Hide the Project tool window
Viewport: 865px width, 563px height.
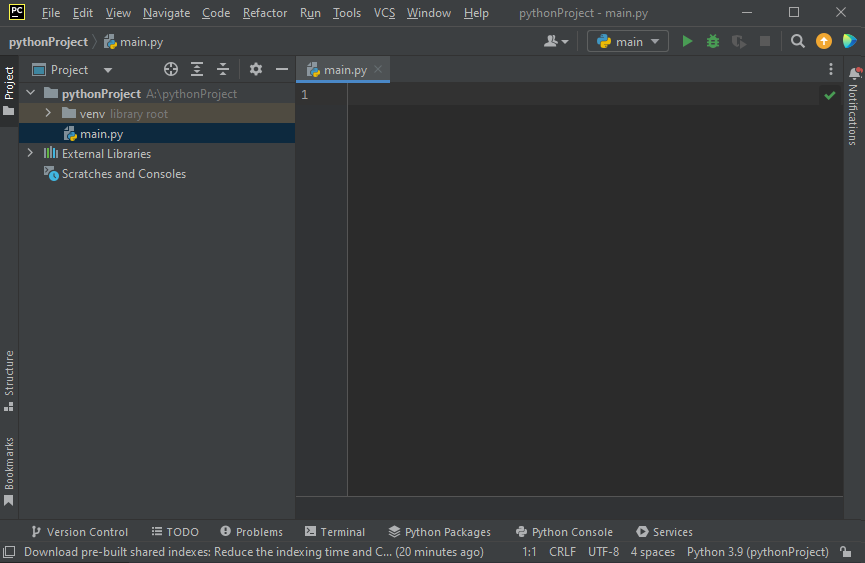[282, 70]
